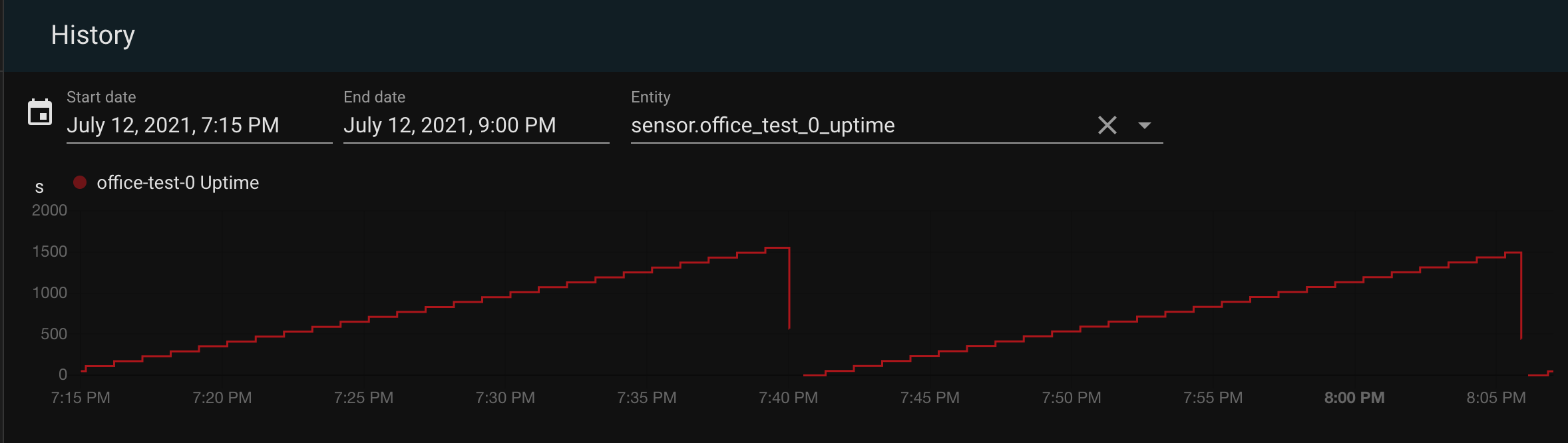Select the 7:40 PM time axis label
Viewport: 1568px width, 443px height.
[788, 398]
